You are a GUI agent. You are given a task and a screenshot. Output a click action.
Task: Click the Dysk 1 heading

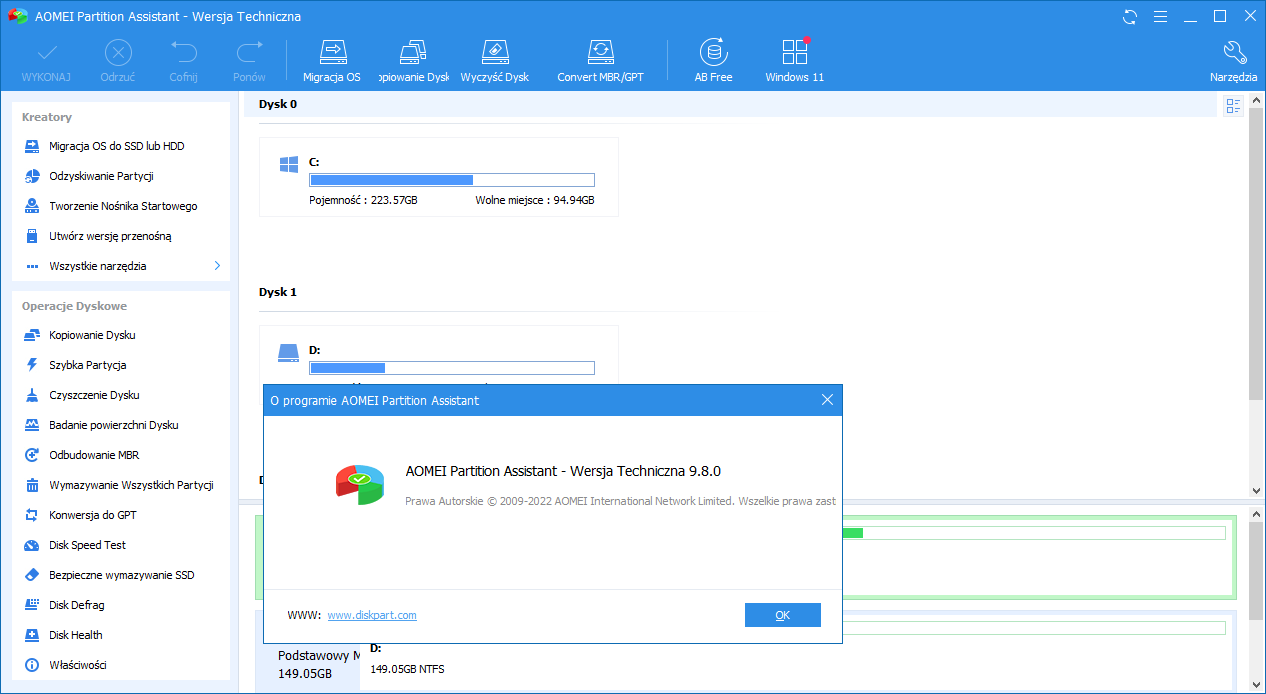[x=278, y=292]
